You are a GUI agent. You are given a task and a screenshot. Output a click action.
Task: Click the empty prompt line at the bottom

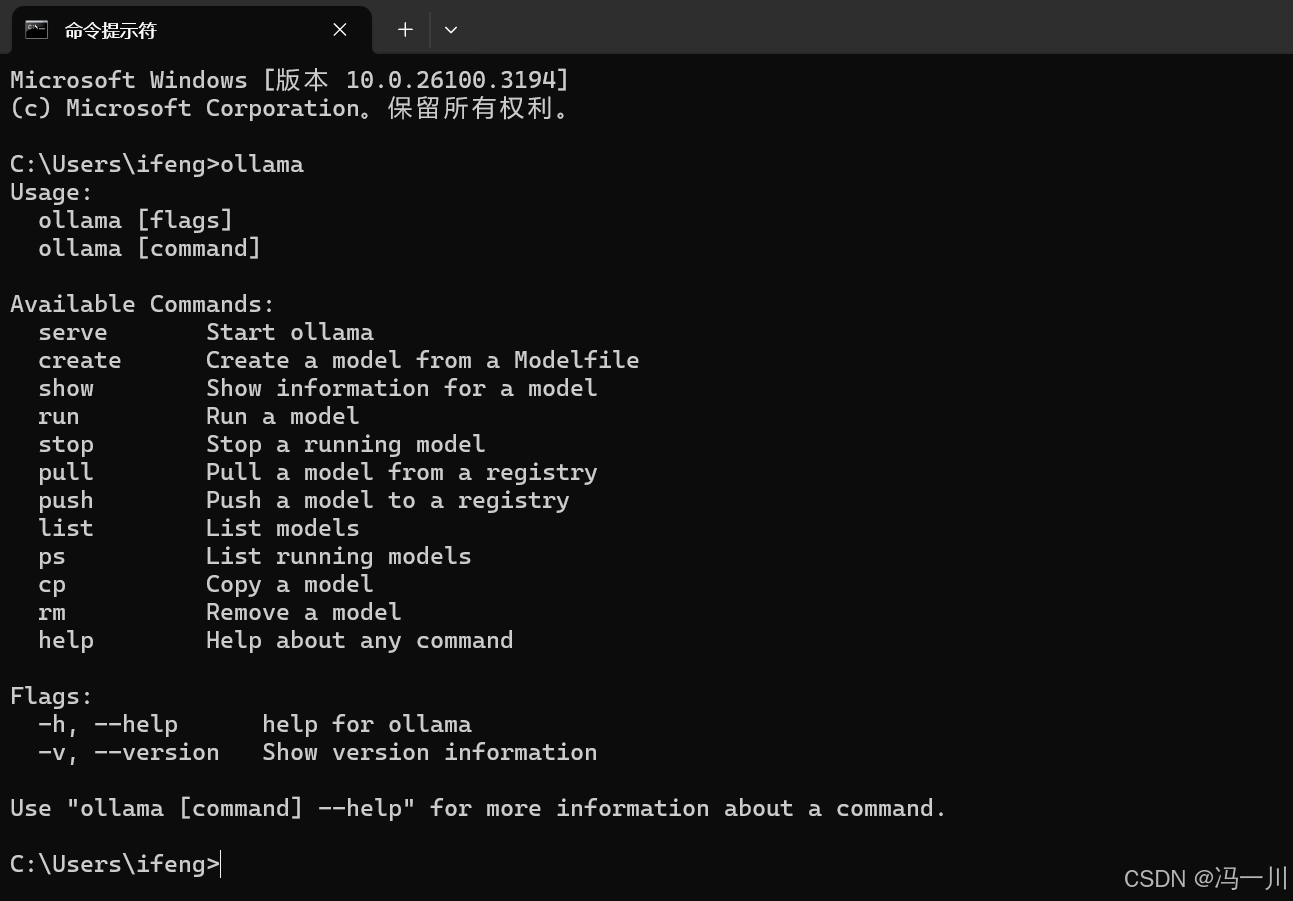click(x=646, y=864)
